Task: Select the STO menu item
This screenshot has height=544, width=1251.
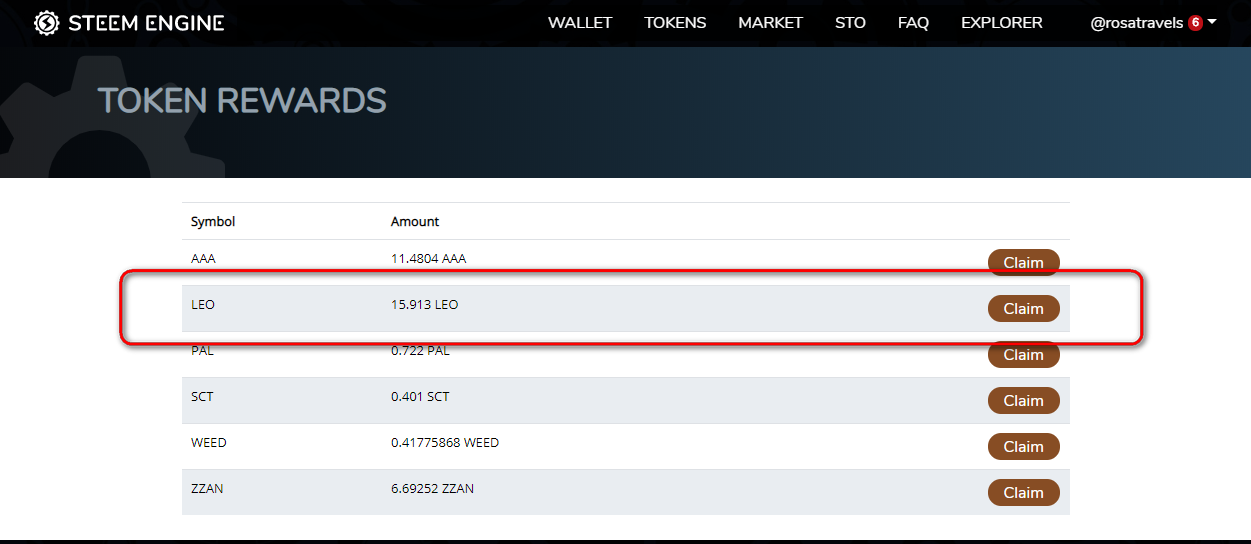Action: pyautogui.click(x=850, y=23)
